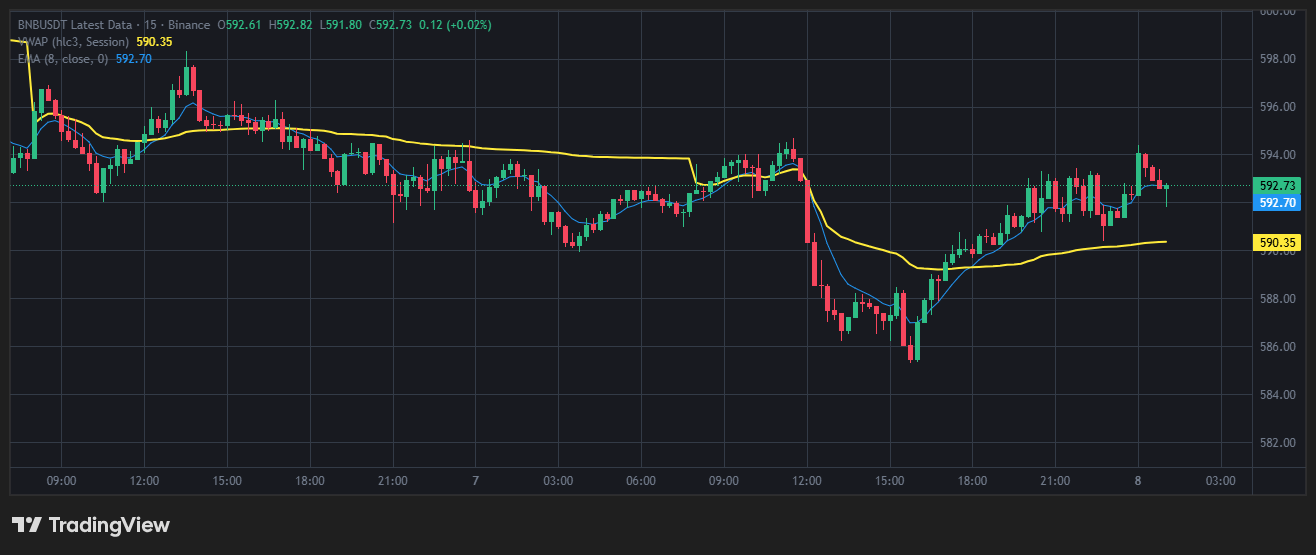The image size is (1316, 555).
Task: Click the 588.00 price axis label
Action: (x=1277, y=299)
